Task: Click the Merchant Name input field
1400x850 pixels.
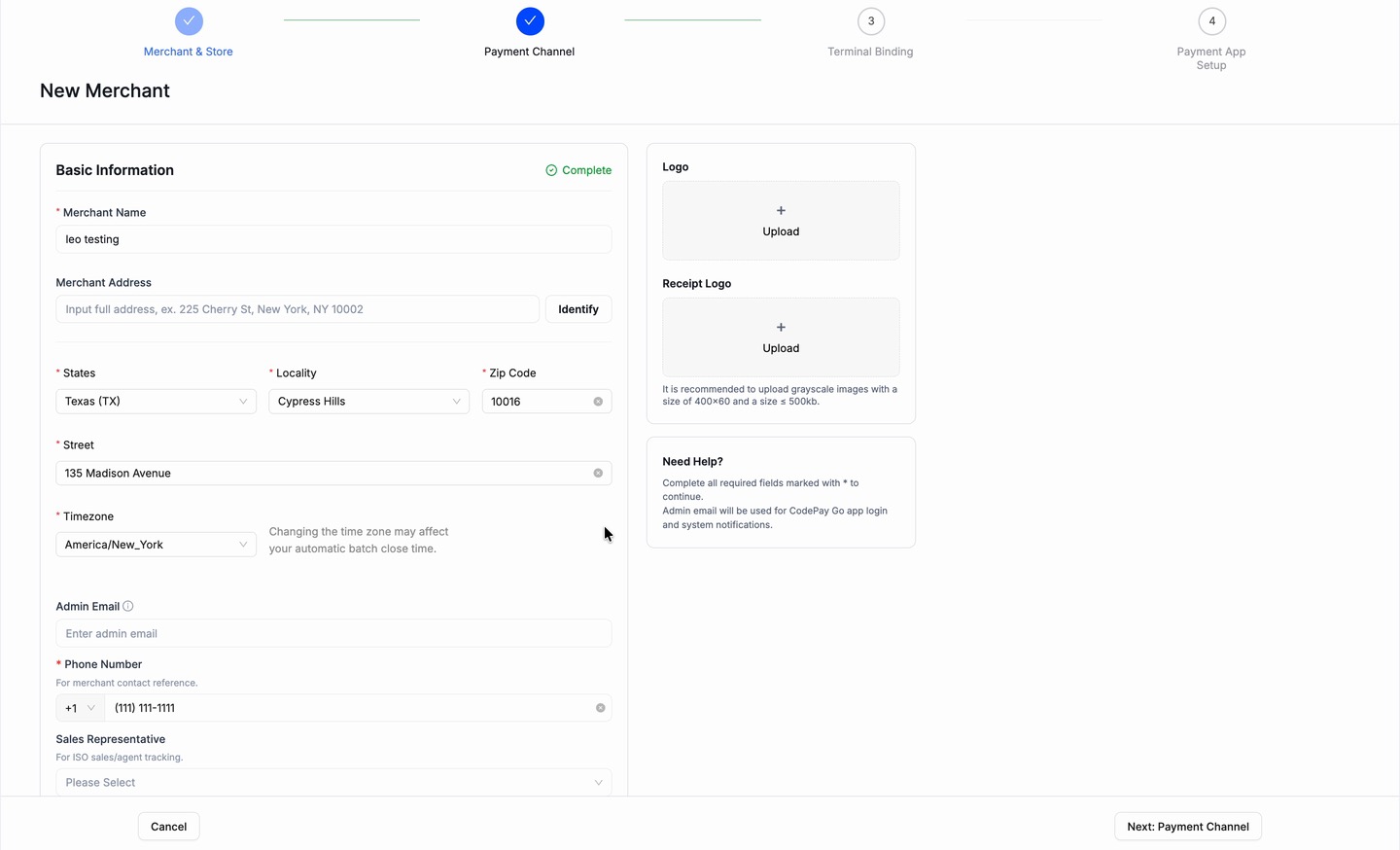Action: pyautogui.click(x=333, y=239)
